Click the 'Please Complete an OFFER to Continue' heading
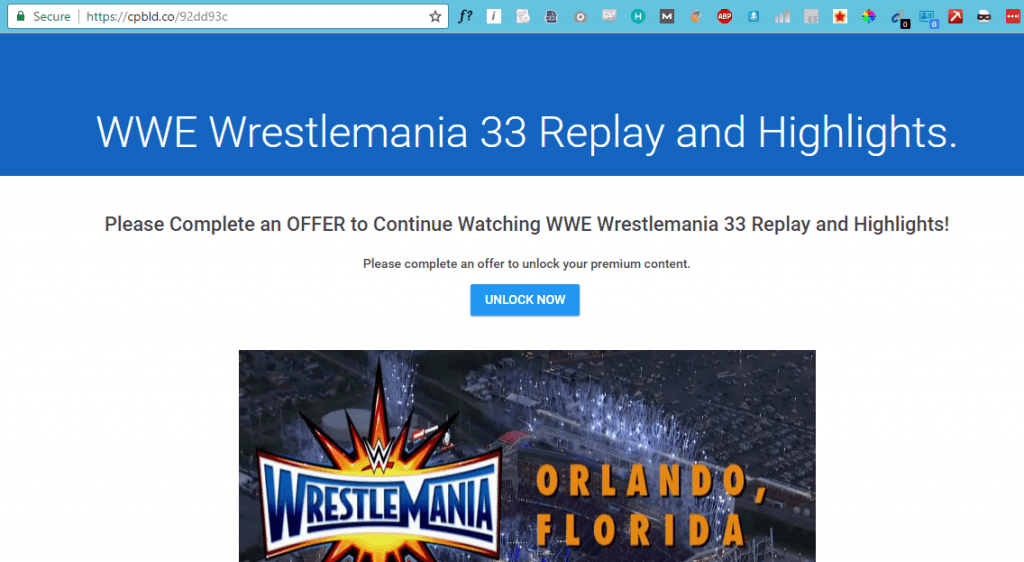 coord(526,225)
